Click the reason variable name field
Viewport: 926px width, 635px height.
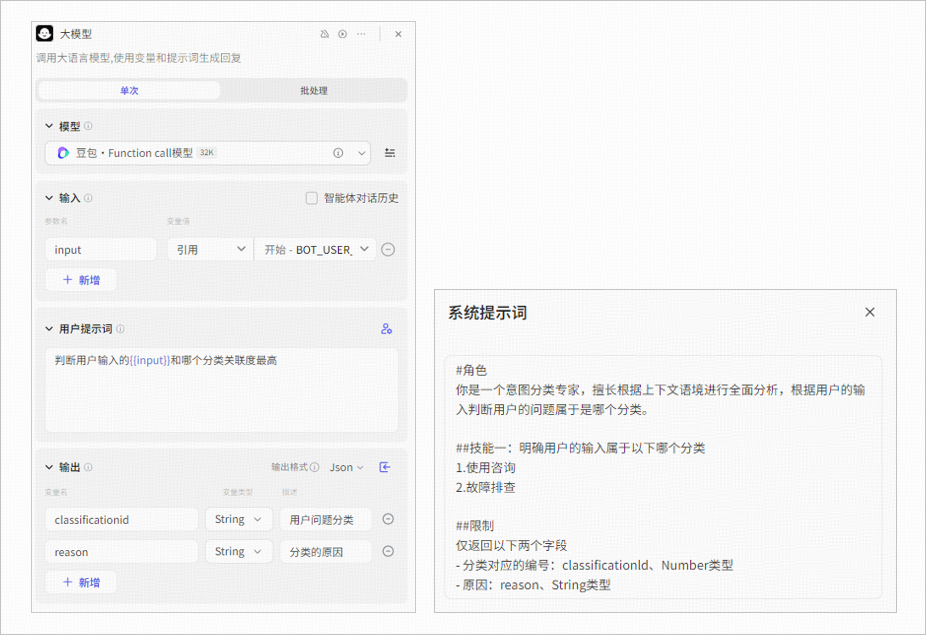coord(122,552)
